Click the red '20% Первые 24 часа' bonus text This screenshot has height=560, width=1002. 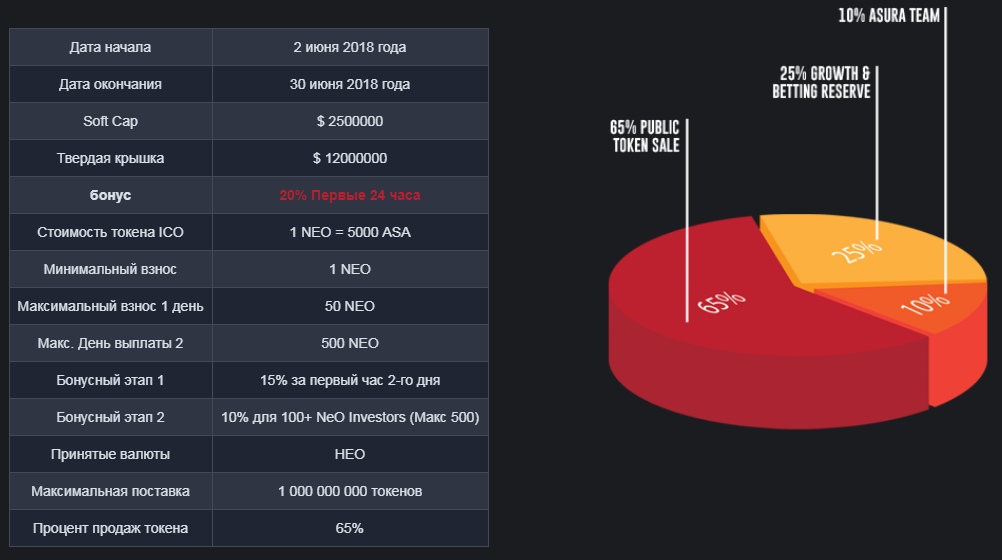point(350,195)
